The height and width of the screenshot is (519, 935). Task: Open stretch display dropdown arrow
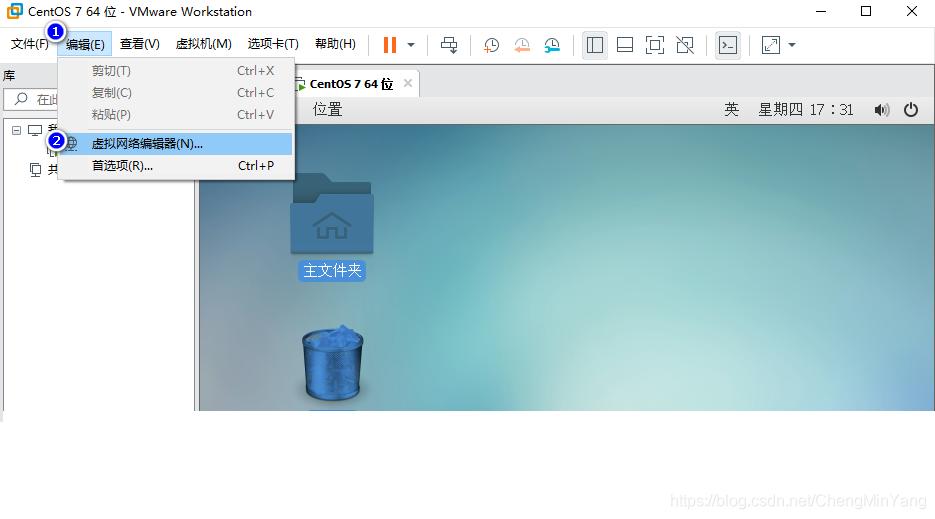click(792, 45)
